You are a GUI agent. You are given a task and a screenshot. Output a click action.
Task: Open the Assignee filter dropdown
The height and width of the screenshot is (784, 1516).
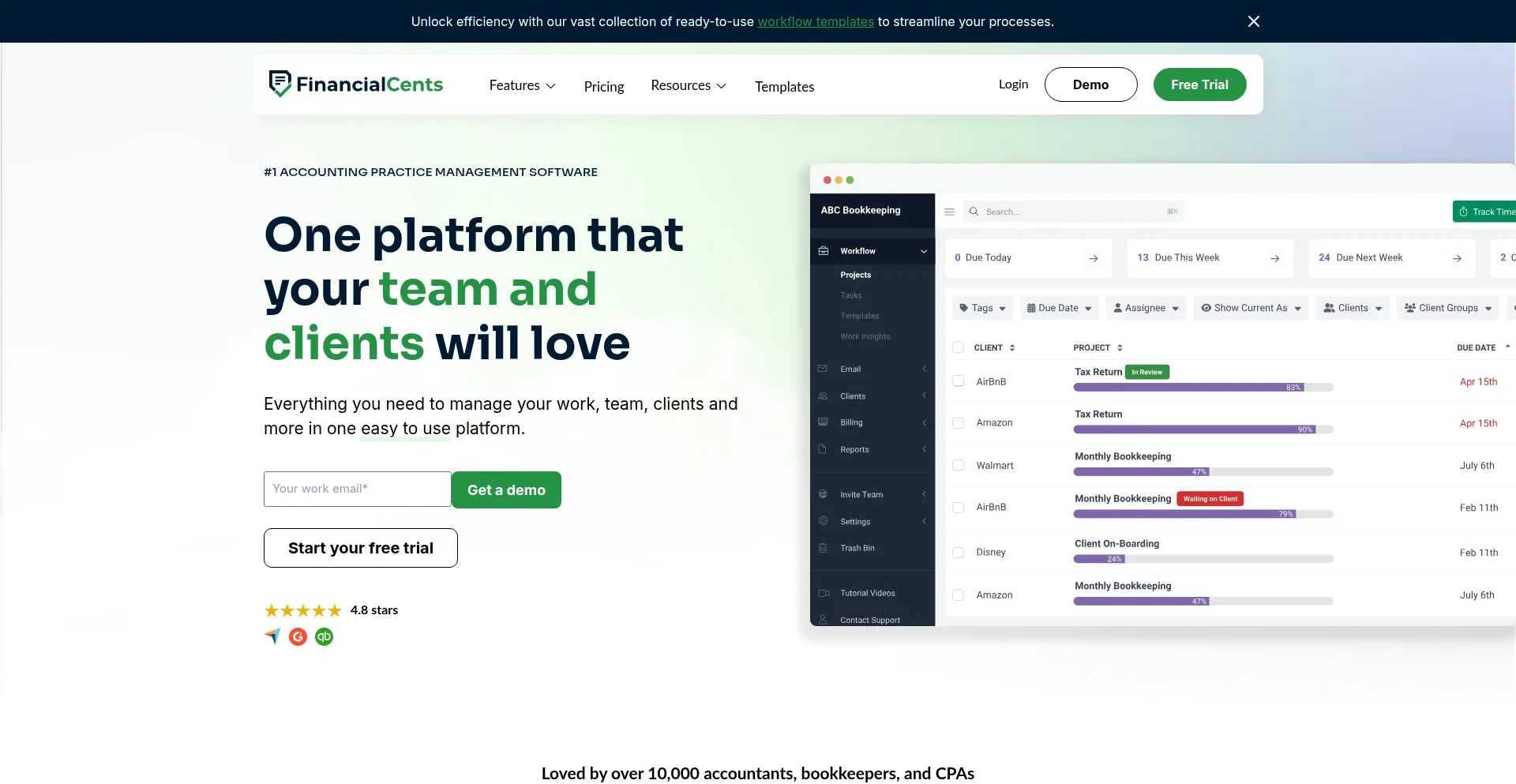[x=1146, y=308]
